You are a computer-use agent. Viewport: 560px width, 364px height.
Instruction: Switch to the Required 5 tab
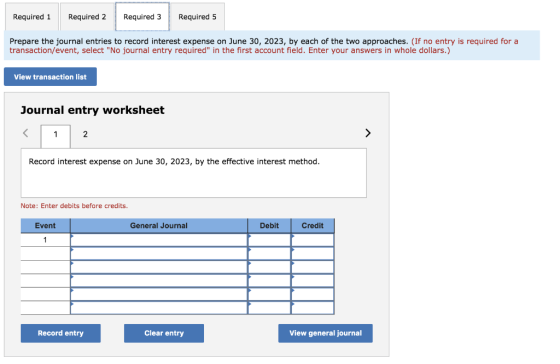pyautogui.click(x=198, y=17)
